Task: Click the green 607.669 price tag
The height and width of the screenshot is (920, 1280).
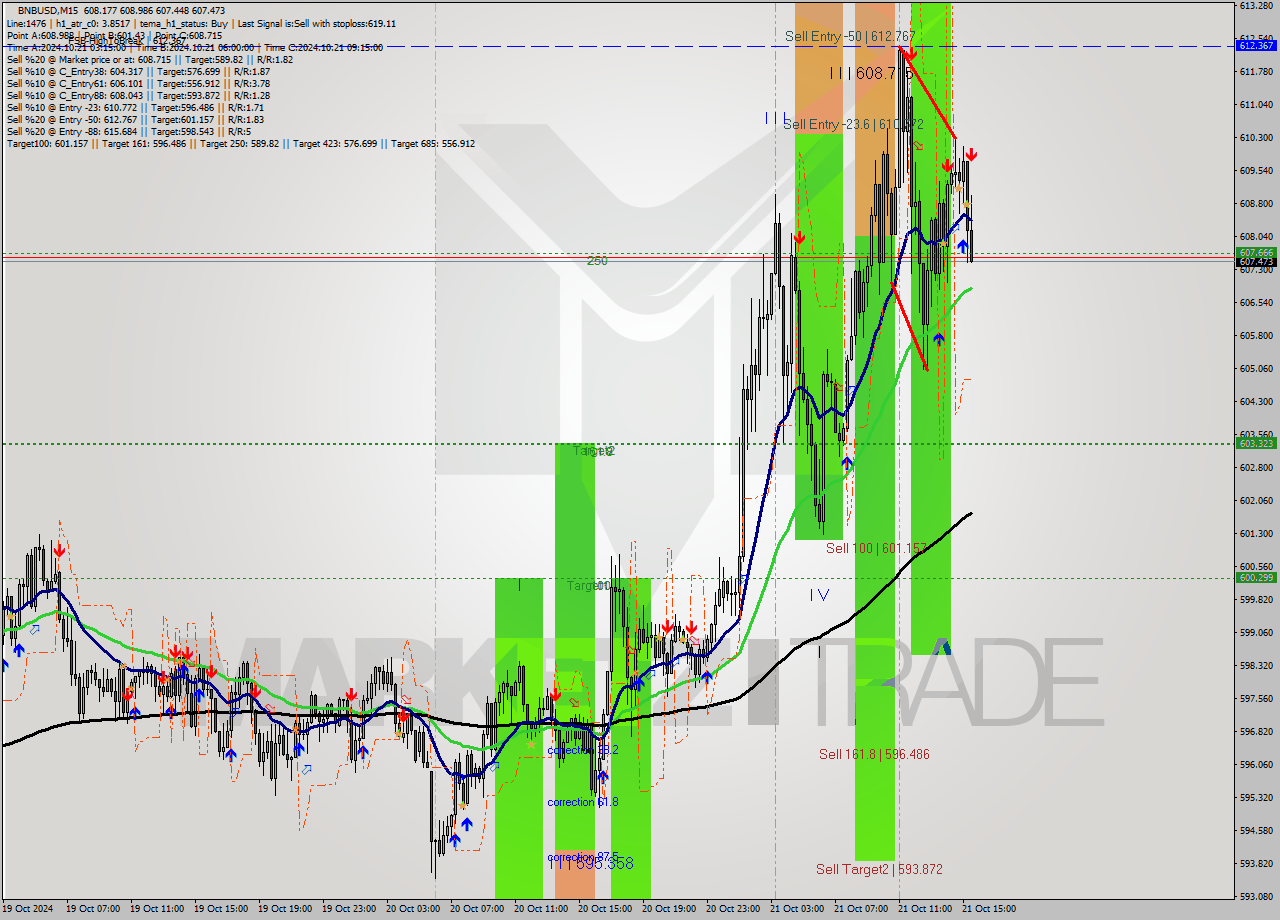Action: (x=1256, y=253)
